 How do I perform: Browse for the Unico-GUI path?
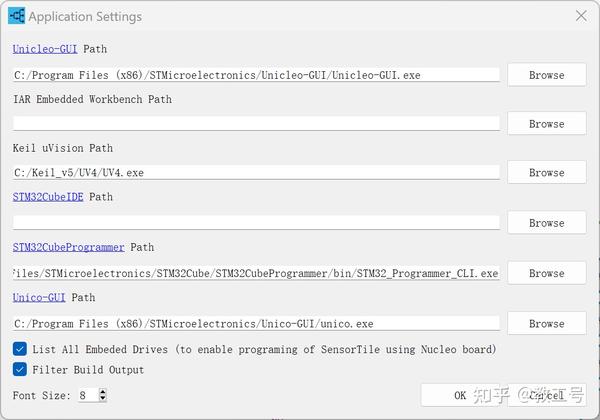click(x=546, y=324)
